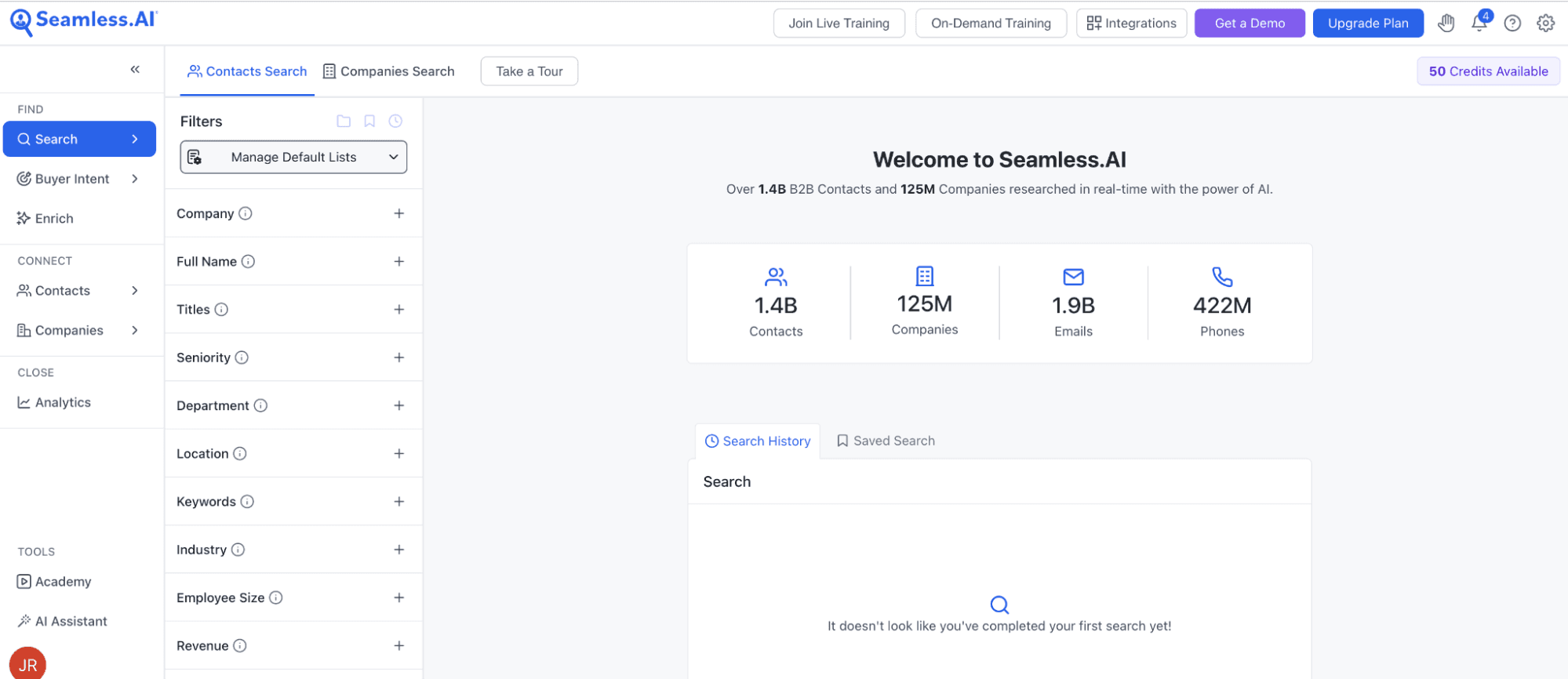Click the Location filter info icon

click(x=240, y=453)
